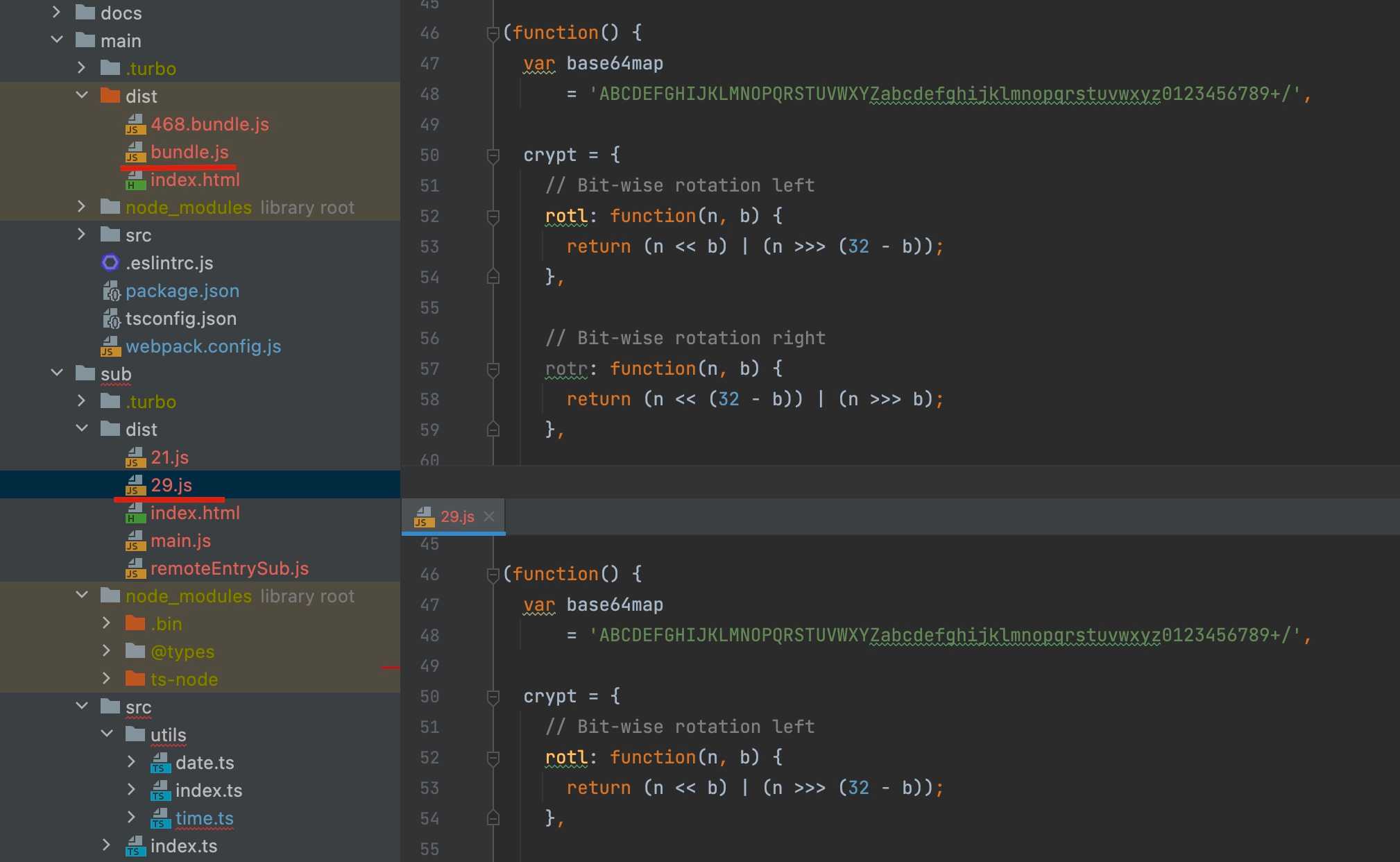Open the .eslintrc.js config file

point(169,263)
